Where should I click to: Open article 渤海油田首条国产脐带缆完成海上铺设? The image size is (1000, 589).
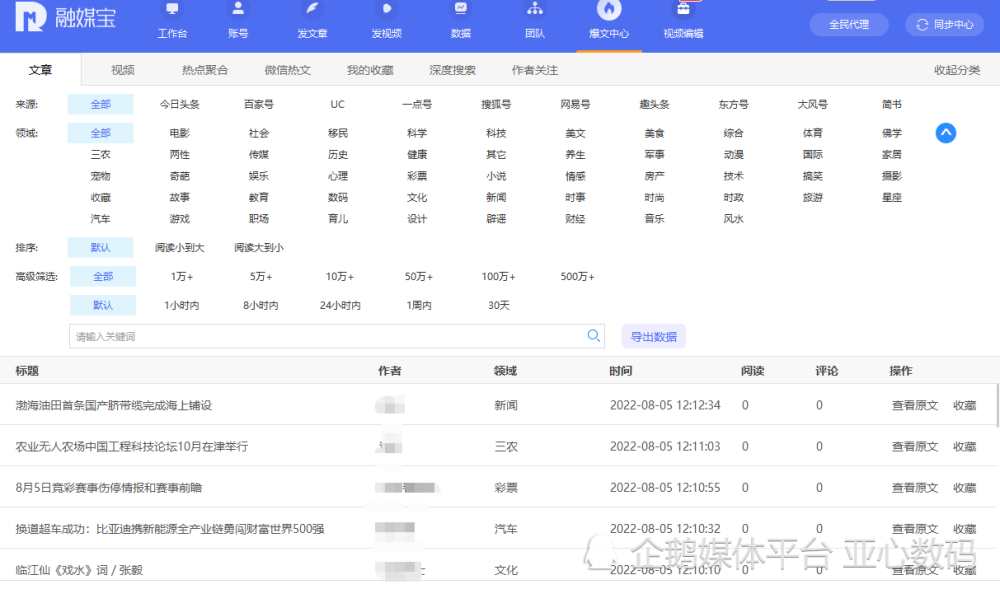[114, 405]
